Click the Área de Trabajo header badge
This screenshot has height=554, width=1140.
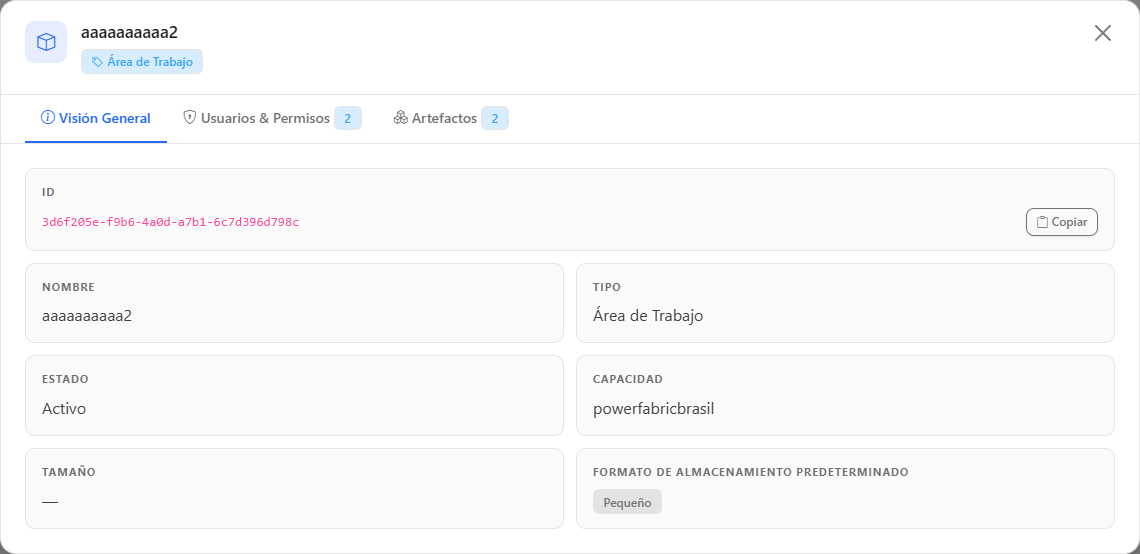click(142, 62)
